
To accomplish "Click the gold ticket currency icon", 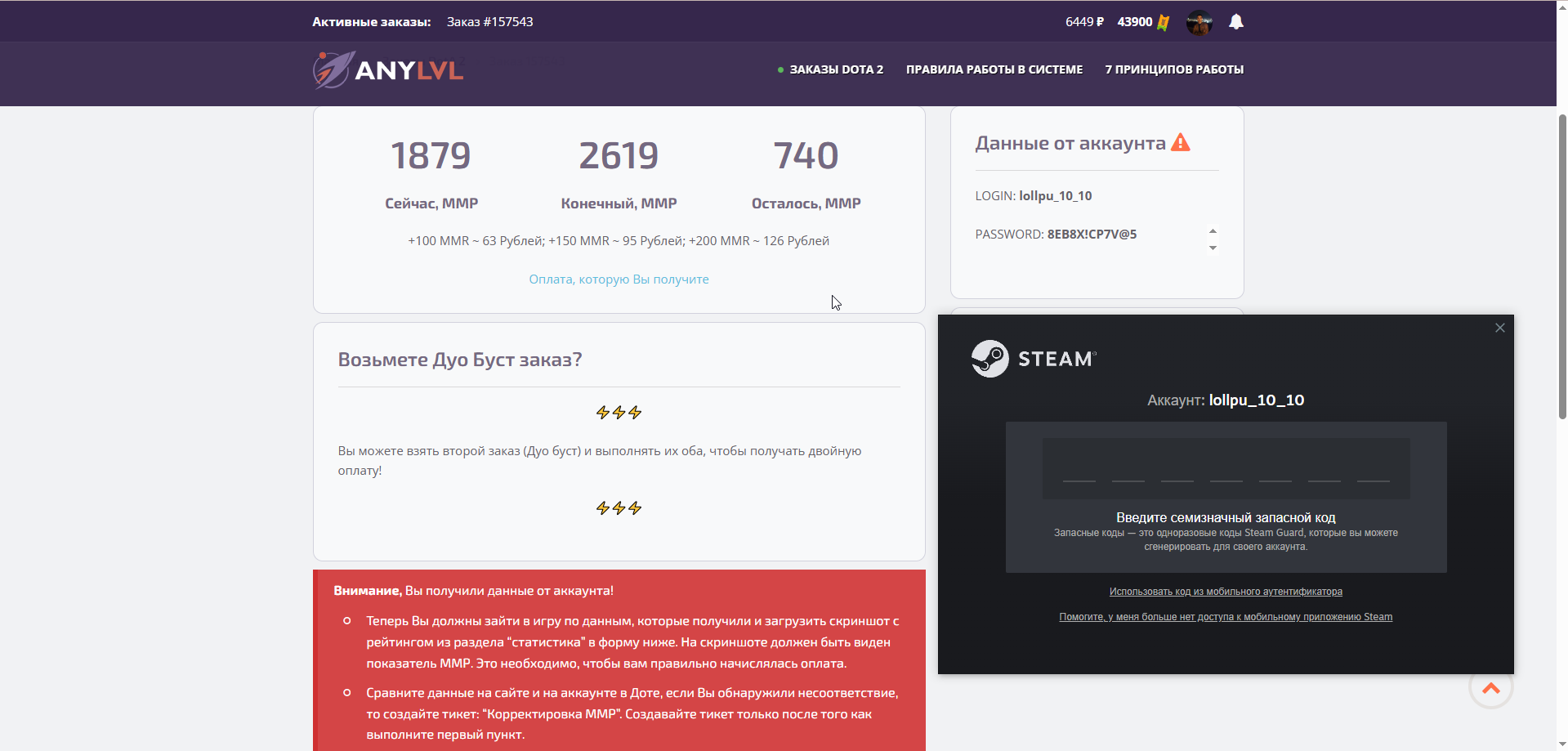I will [x=1164, y=22].
